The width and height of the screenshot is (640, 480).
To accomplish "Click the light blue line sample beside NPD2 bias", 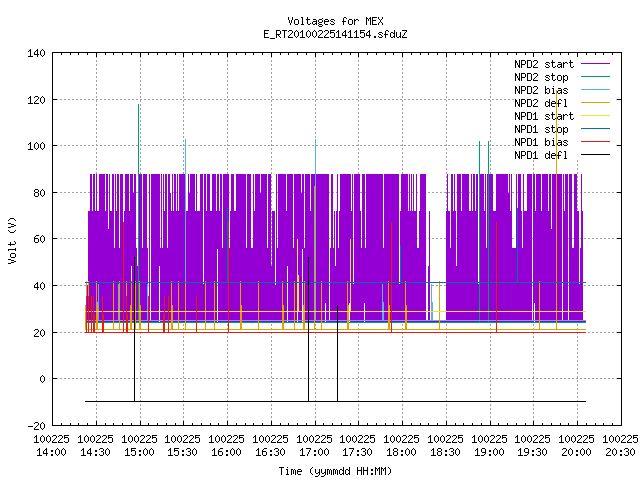I will (x=596, y=89).
